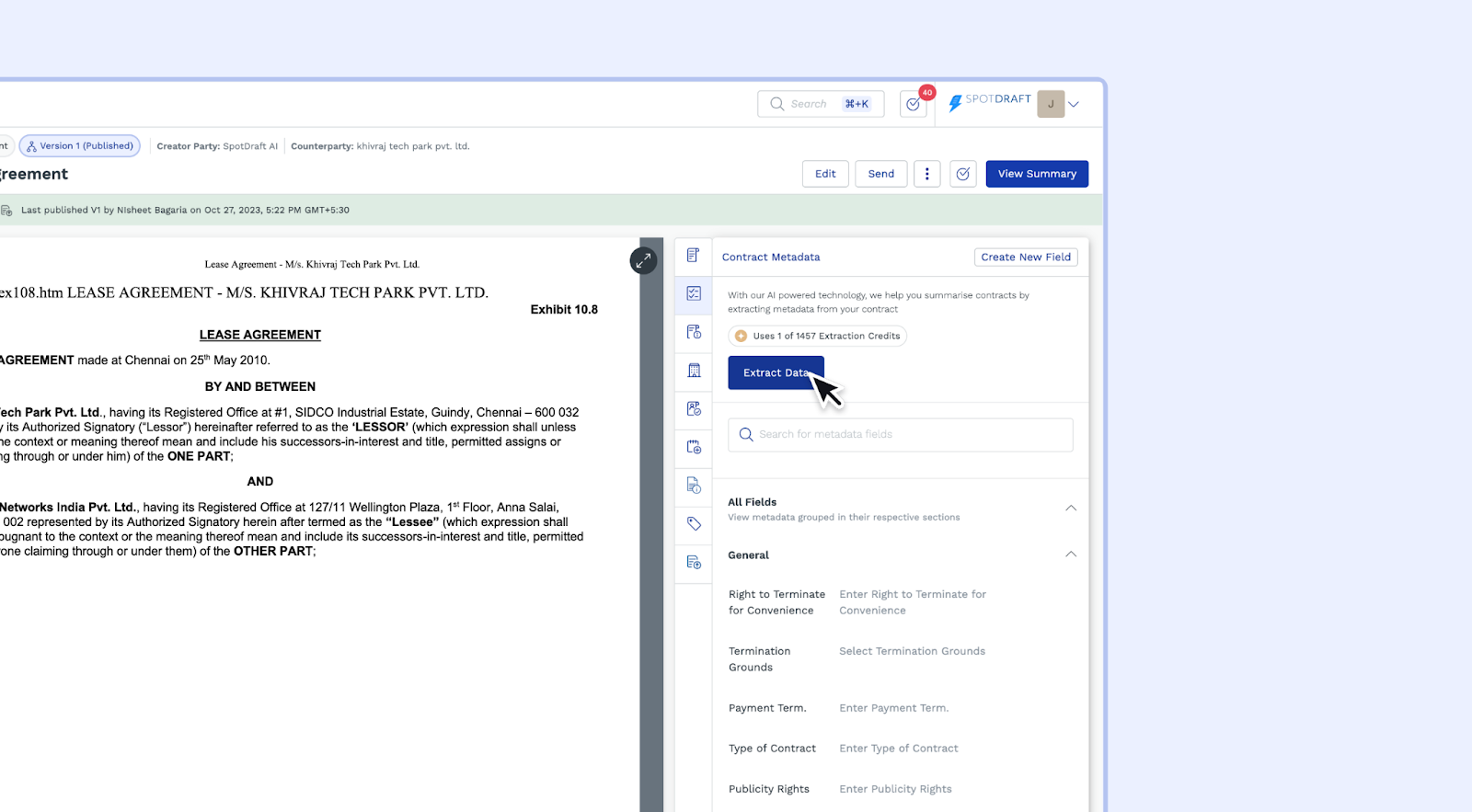Collapse the All Fields section
The width and height of the screenshot is (1472, 812).
click(x=1071, y=509)
